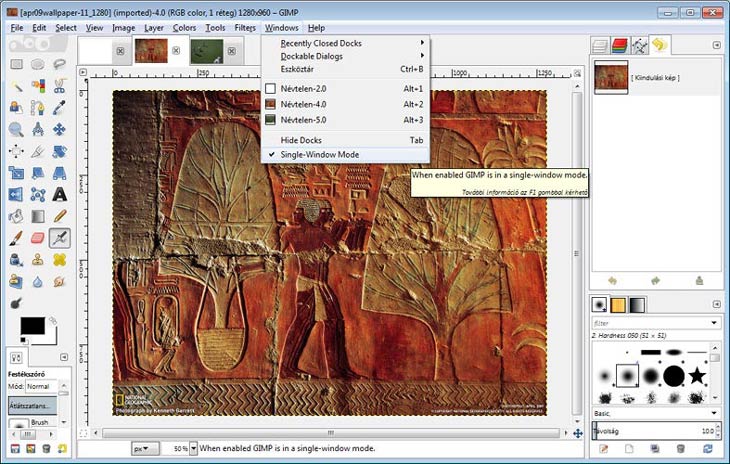730x464 pixels.
Task: Click the black foreground color swatch
Action: click(32, 326)
